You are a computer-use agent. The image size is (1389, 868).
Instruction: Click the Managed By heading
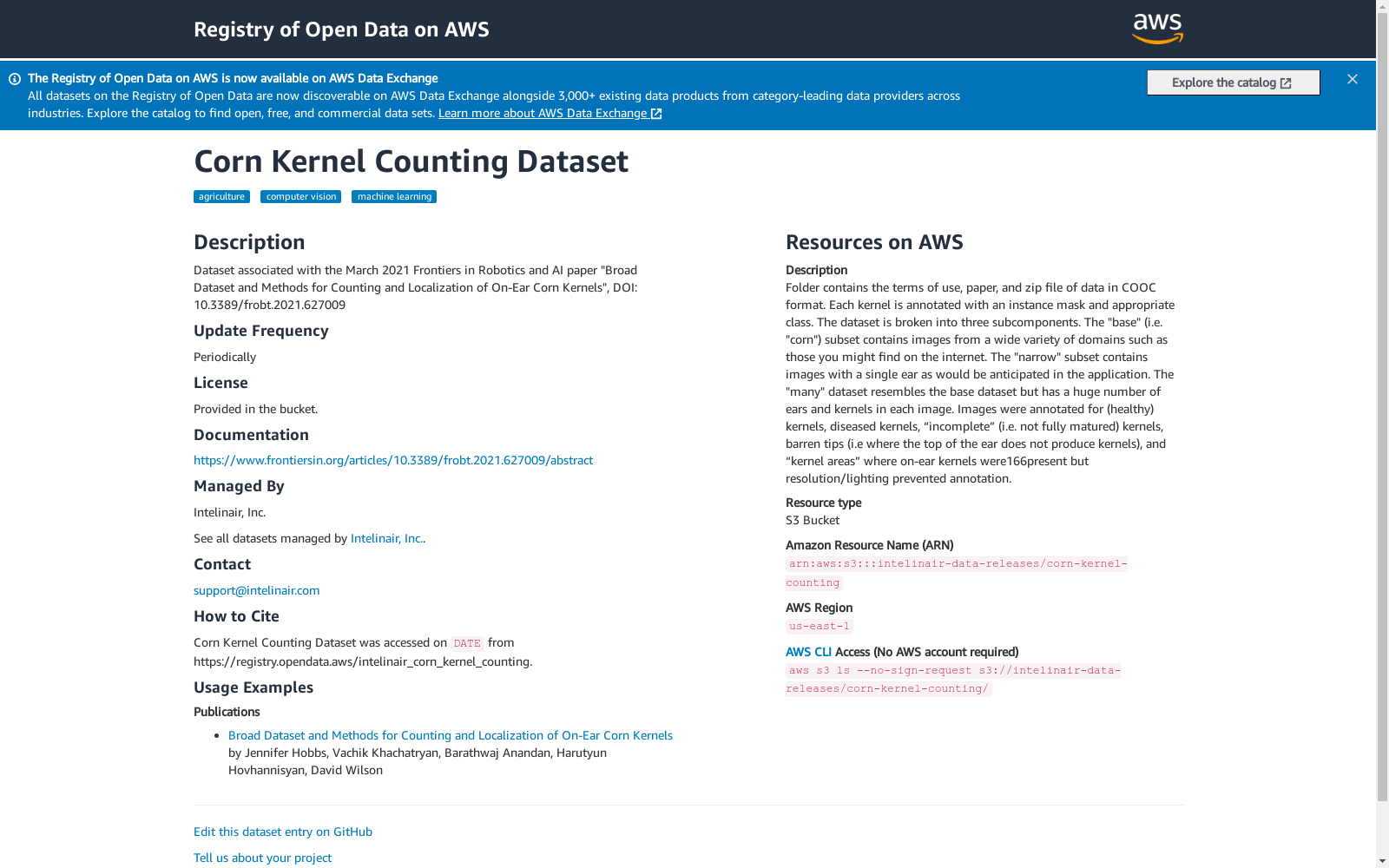239,486
